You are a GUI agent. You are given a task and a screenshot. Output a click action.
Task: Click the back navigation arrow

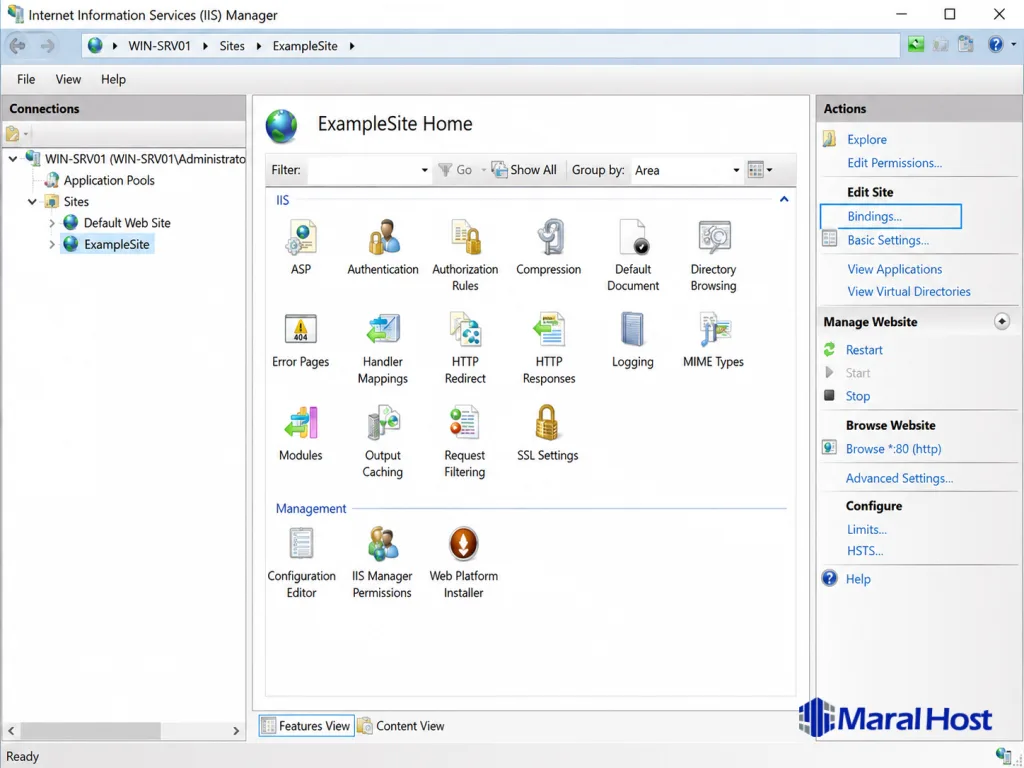pos(18,46)
